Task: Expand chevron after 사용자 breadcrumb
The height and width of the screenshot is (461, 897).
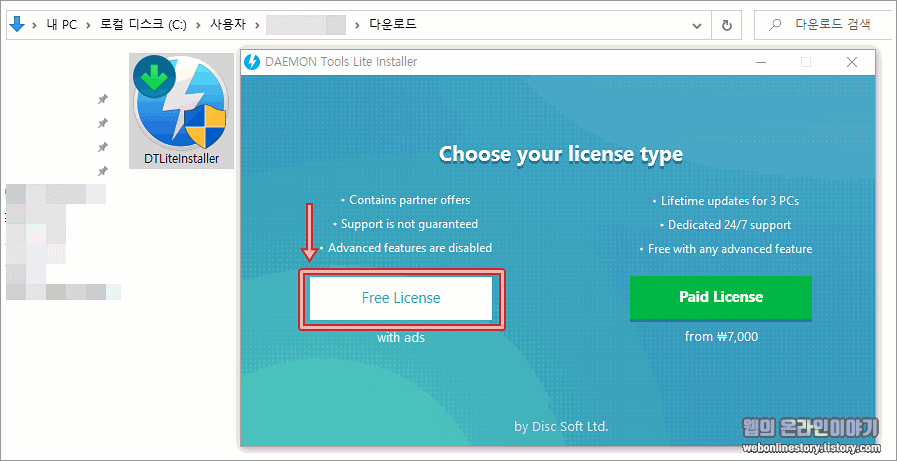Action: tap(257, 25)
